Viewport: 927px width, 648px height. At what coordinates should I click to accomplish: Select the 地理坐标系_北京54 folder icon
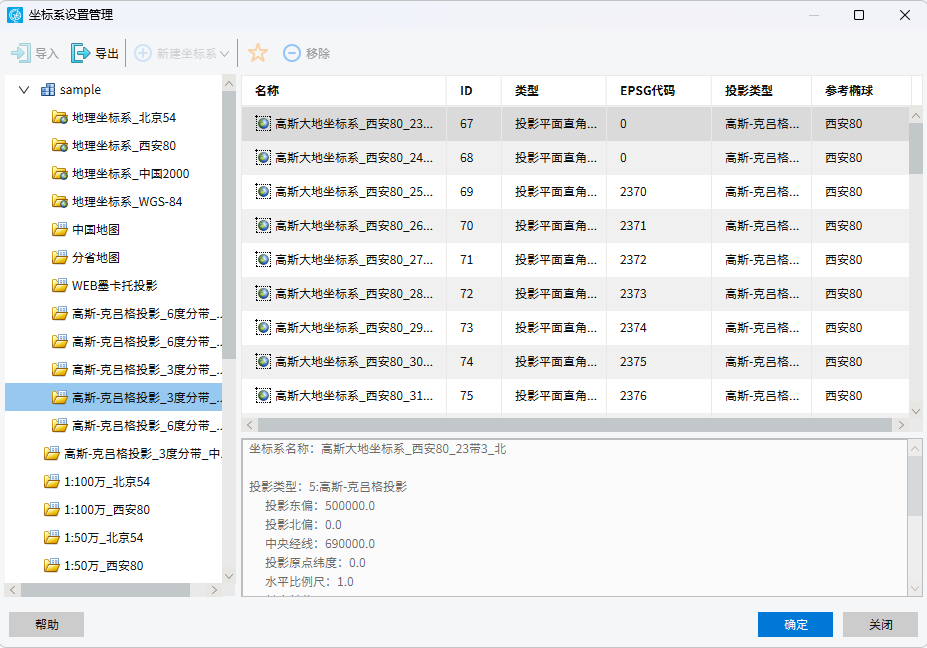coord(60,117)
